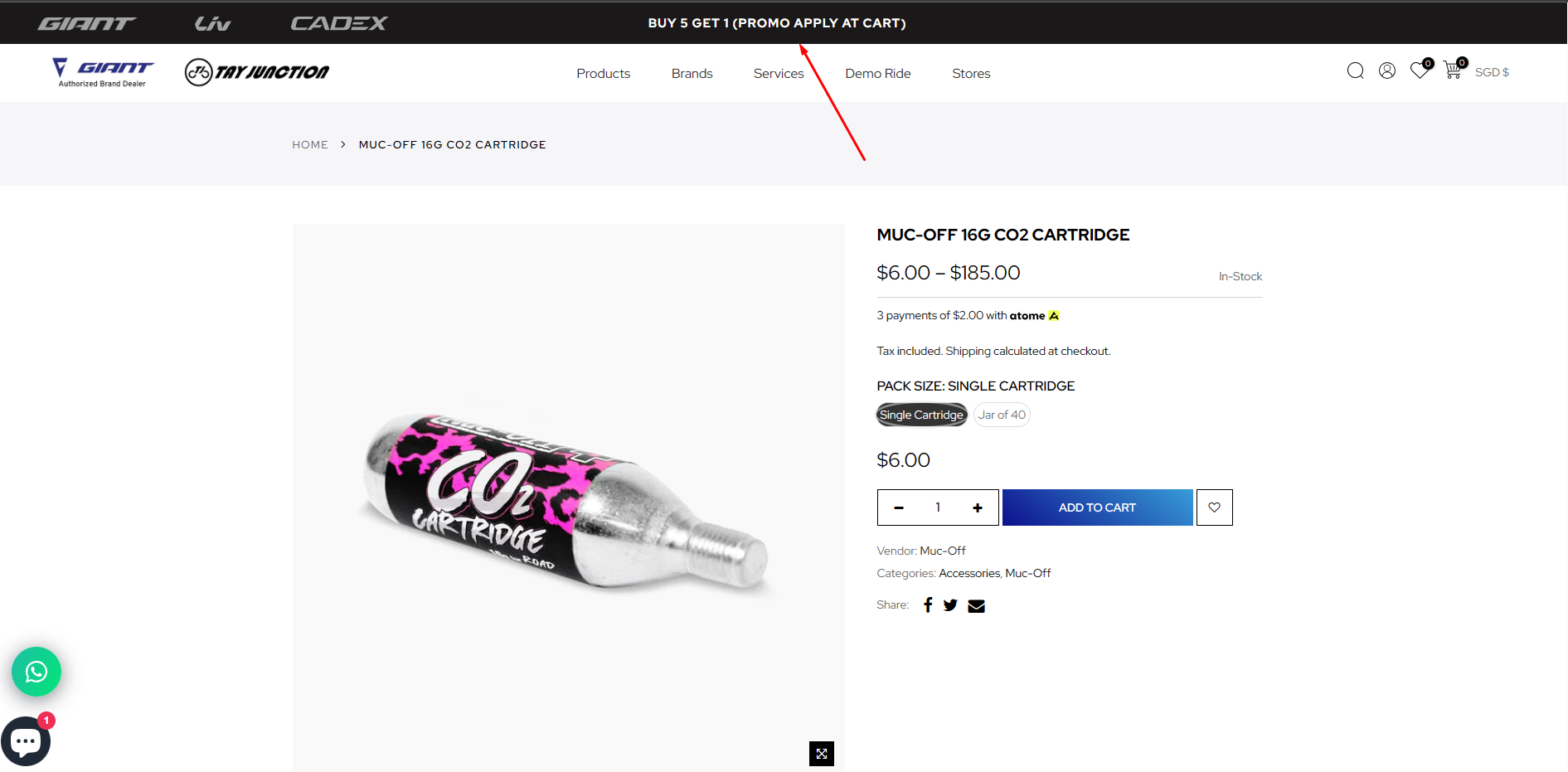Add product to wishlist beside Add to Cart
Image resolution: width=1568 pixels, height=772 pixels.
pyautogui.click(x=1214, y=507)
